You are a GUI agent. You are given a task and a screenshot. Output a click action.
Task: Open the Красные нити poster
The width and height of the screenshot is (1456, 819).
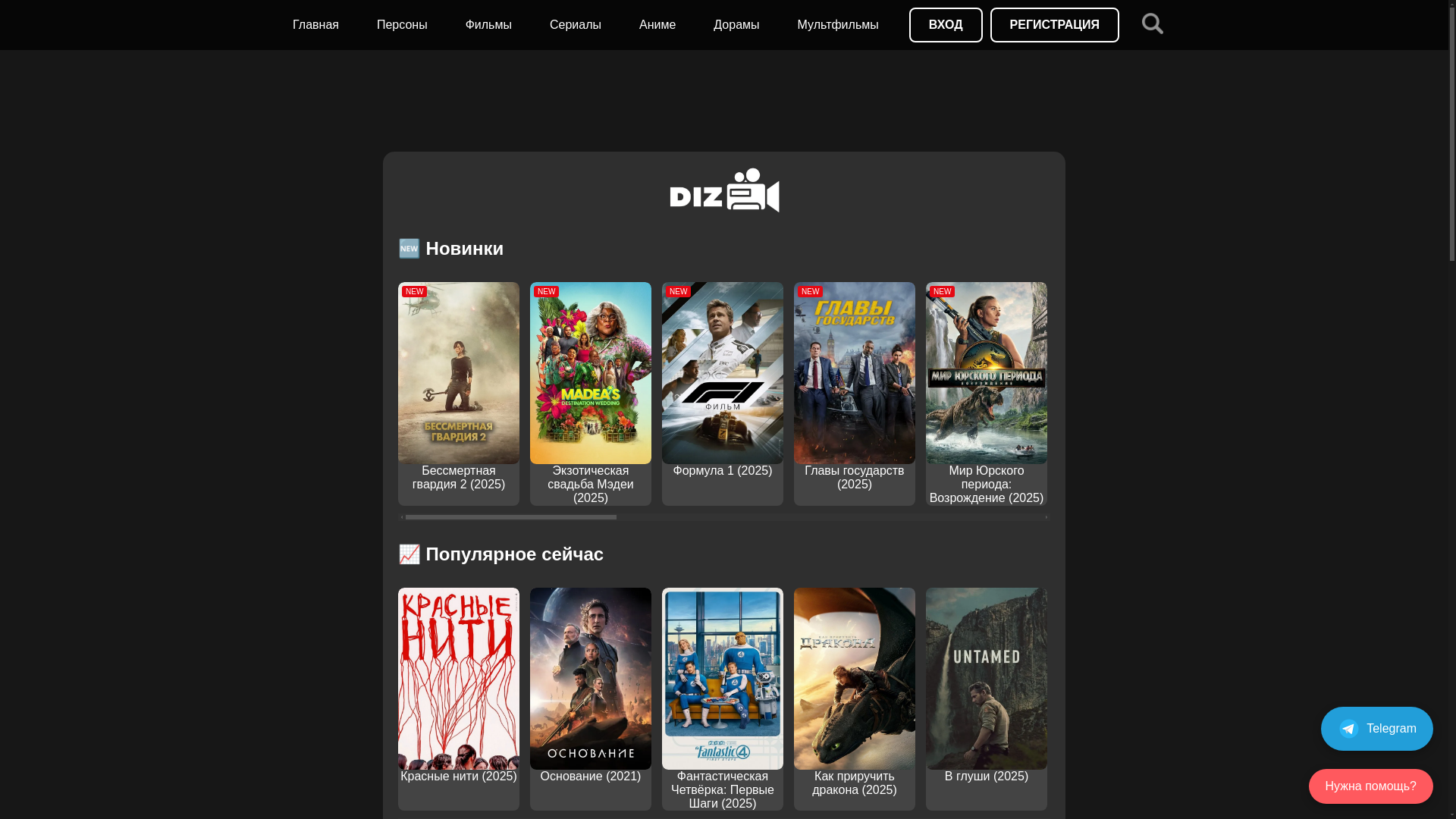click(x=459, y=679)
